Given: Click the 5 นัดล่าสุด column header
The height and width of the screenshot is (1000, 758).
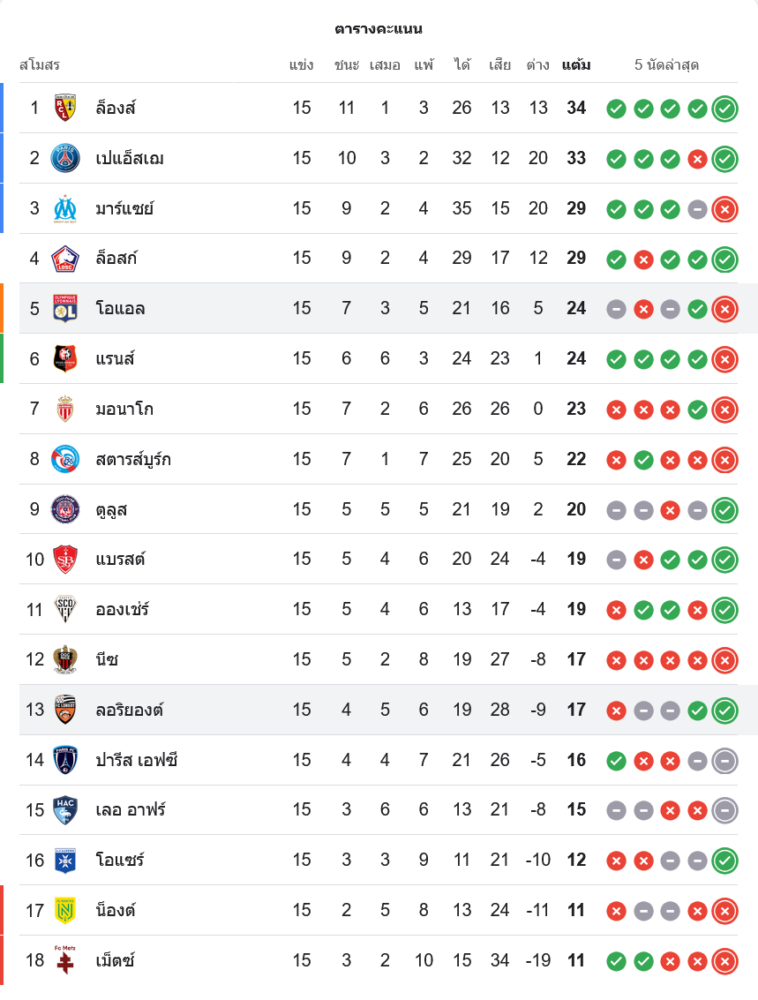Looking at the screenshot, I should pyautogui.click(x=666, y=65).
